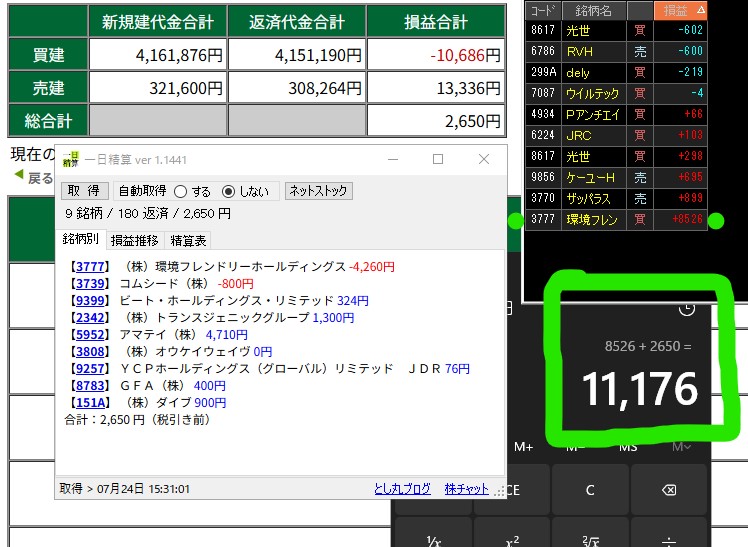
Task: Open stock code link 3777
Action: coord(90,267)
